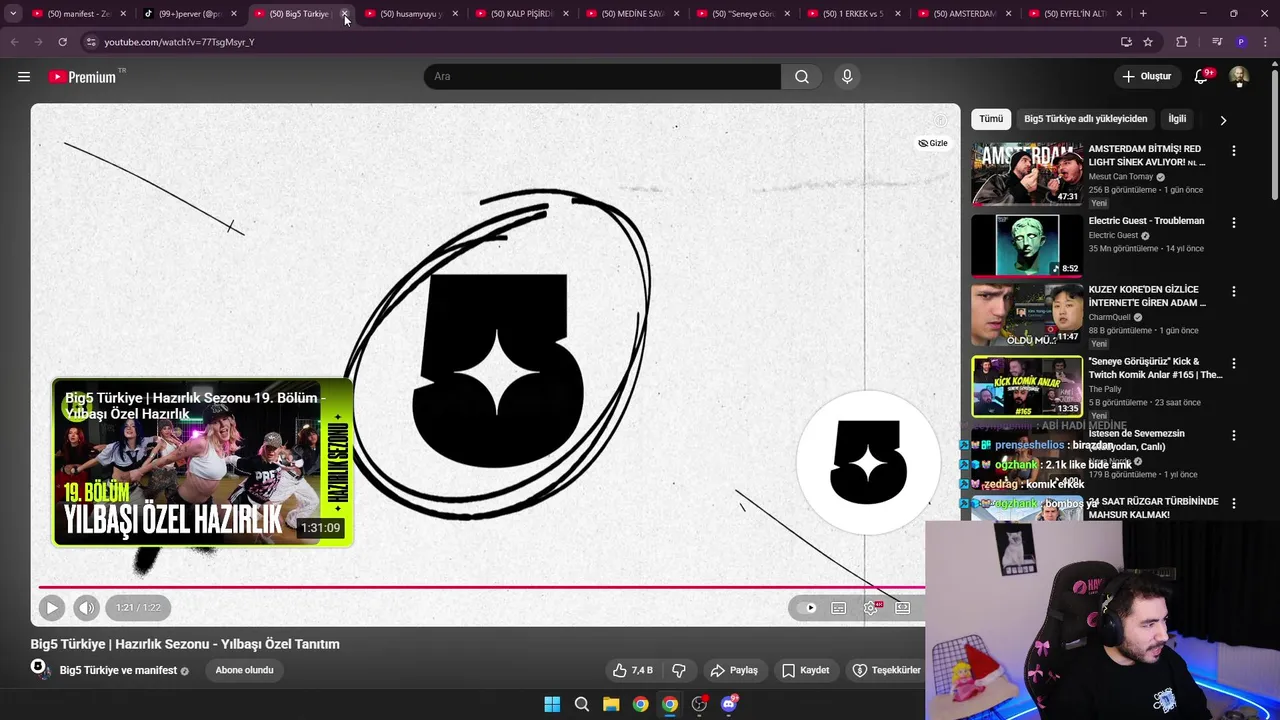Open the account avatar menu
This screenshot has width=1280, height=720.
[1239, 77]
